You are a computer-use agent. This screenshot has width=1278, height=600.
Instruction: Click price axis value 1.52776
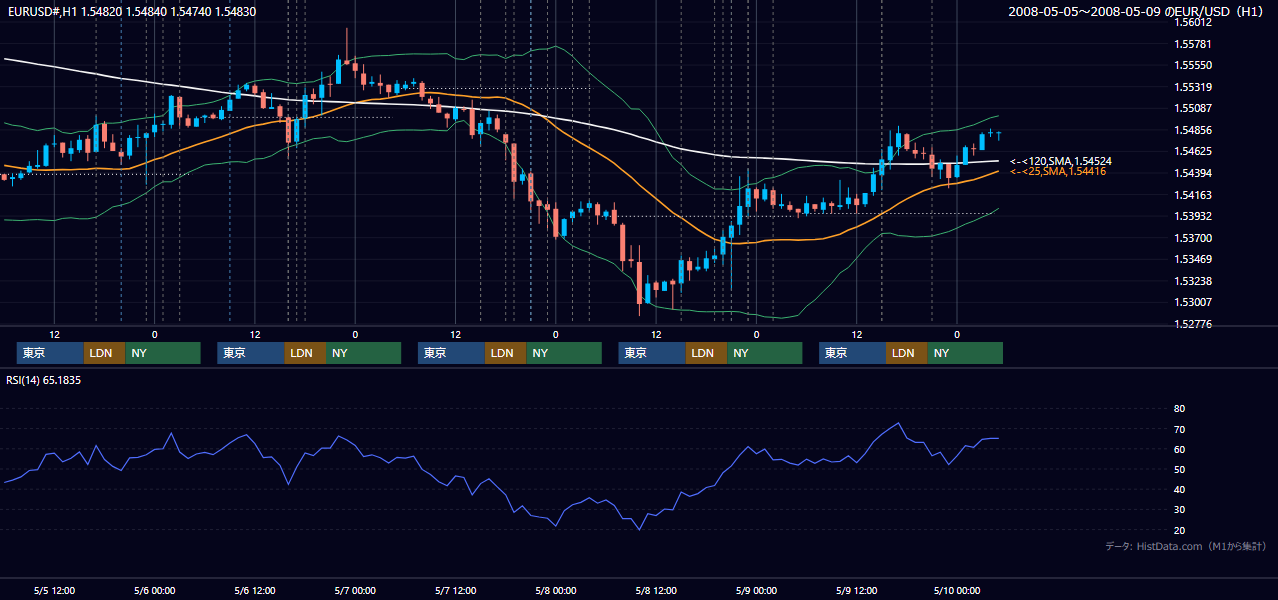click(1193, 325)
